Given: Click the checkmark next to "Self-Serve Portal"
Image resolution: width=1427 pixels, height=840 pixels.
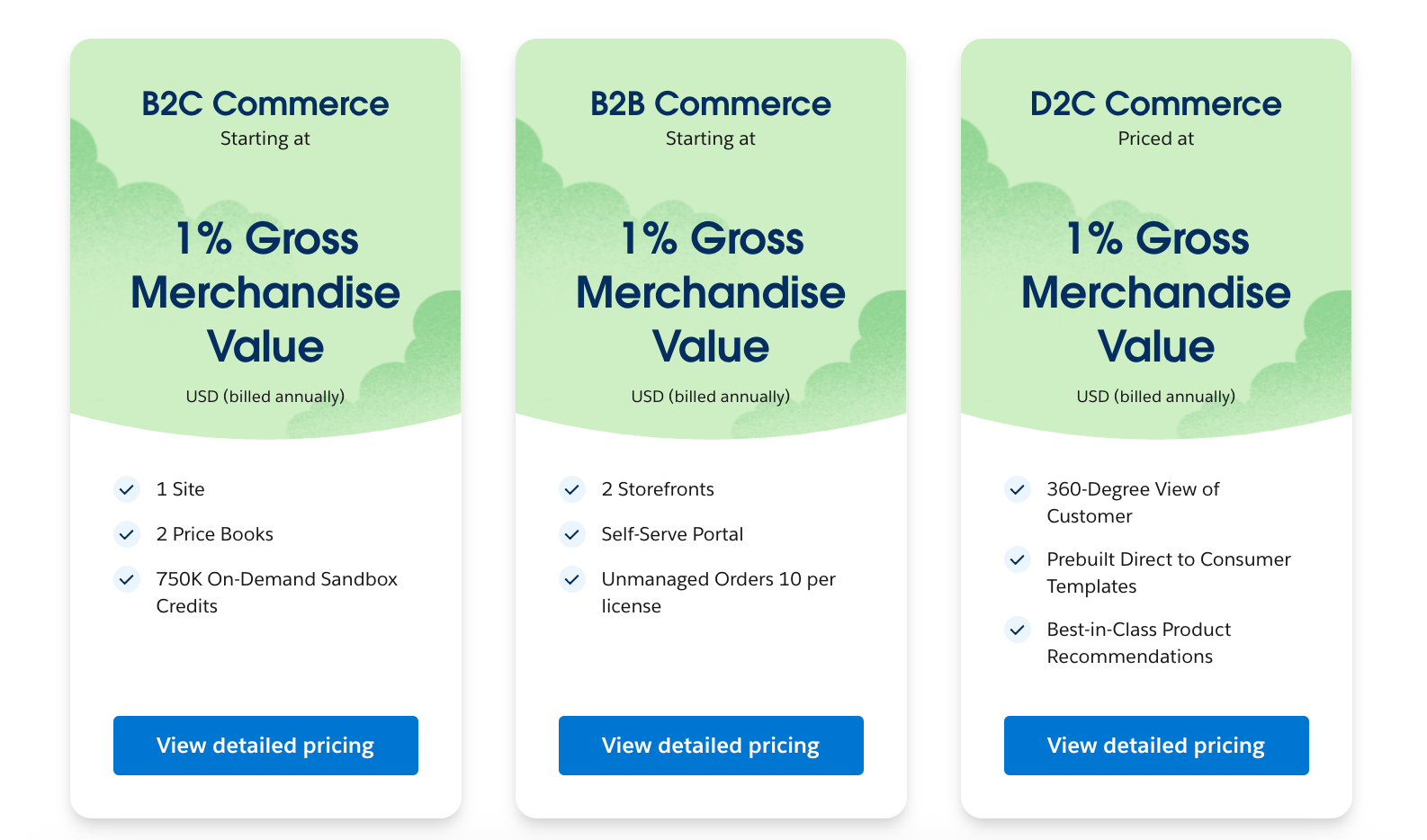Looking at the screenshot, I should click(x=572, y=534).
